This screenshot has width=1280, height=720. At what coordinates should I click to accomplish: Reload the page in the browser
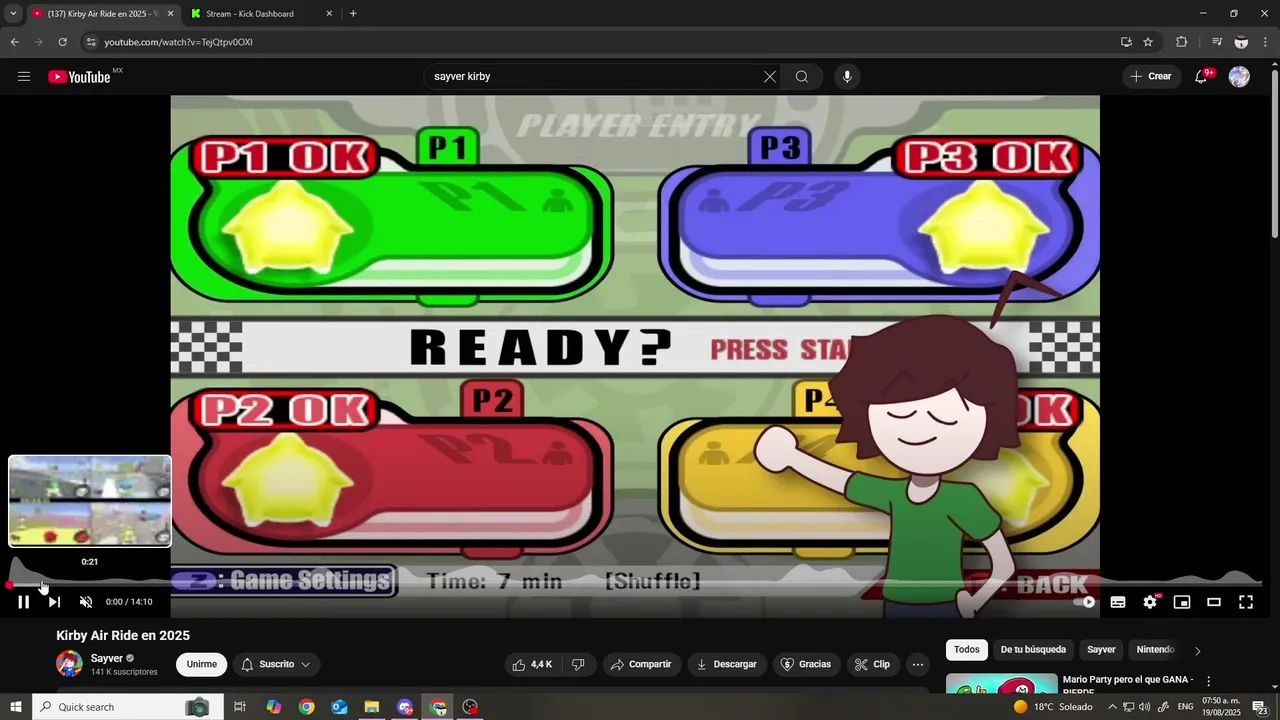(x=62, y=42)
